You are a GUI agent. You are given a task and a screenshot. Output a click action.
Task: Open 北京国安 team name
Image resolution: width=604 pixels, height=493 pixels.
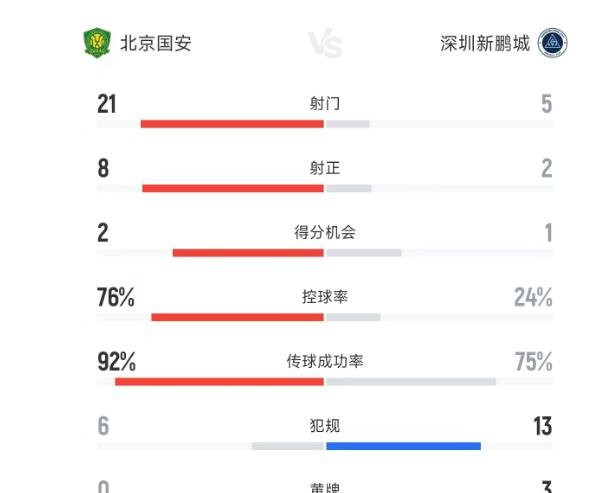156,43
